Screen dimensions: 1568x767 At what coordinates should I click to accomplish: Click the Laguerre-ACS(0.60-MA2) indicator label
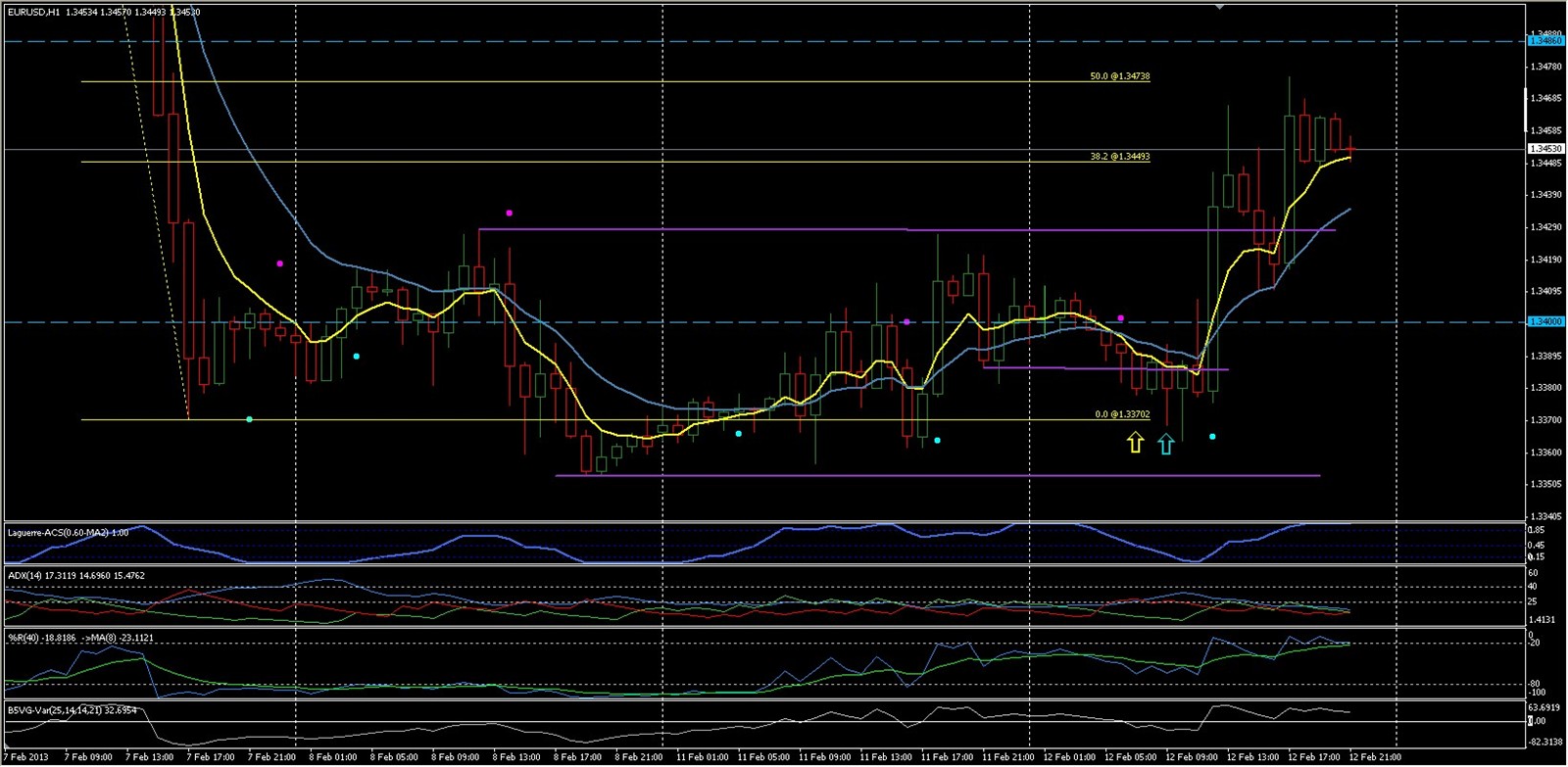coord(68,533)
